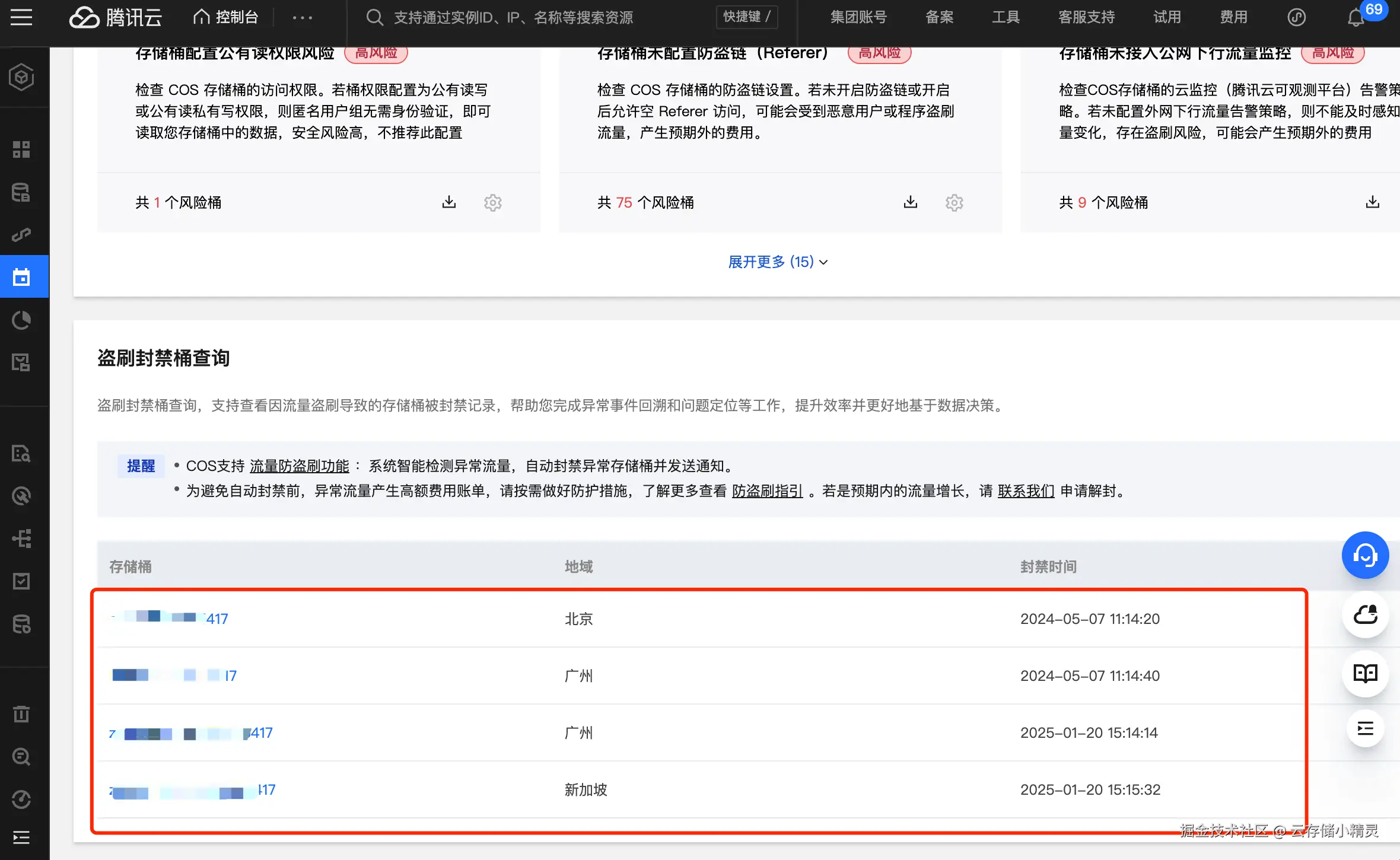Open the 流量防盗刷功能 link

(x=300, y=466)
